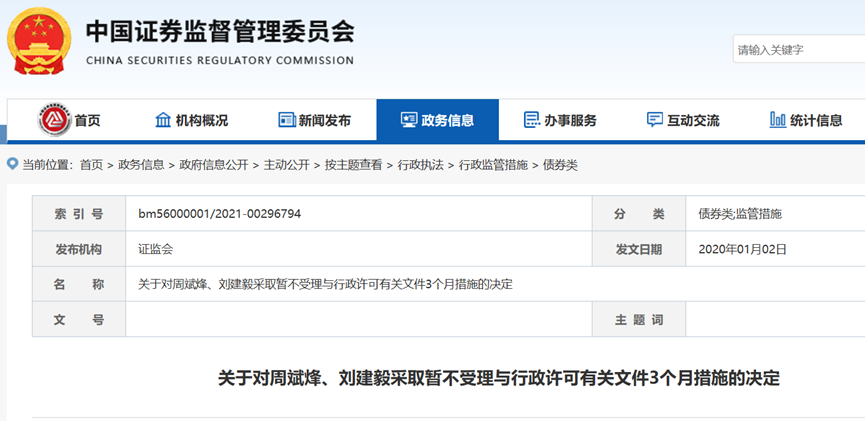Image resolution: width=865 pixels, height=421 pixels.
Task: Go to 按主题查看 in the breadcrumb
Action: [x=354, y=165]
